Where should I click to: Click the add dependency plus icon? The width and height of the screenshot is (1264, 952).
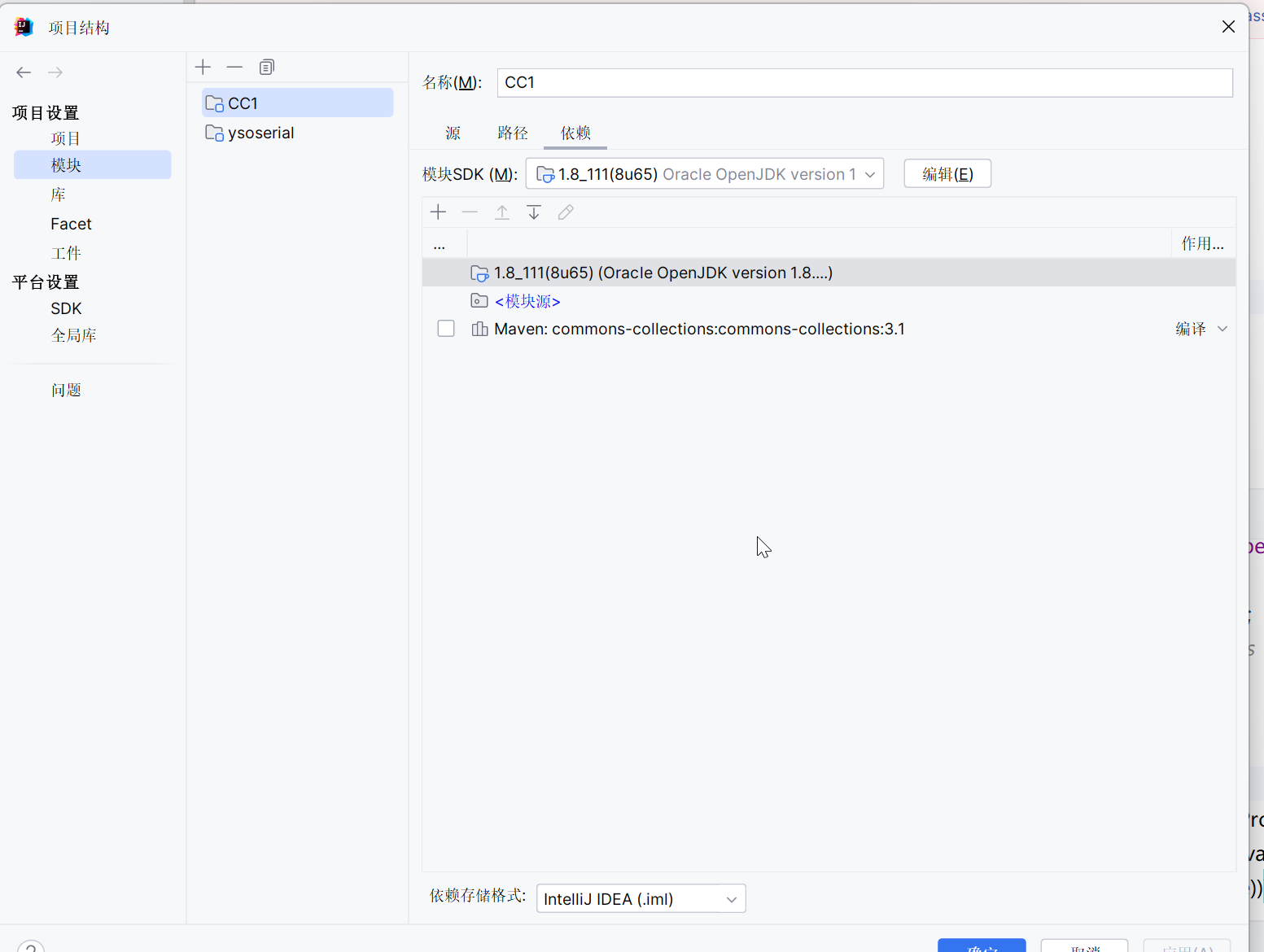(x=438, y=212)
